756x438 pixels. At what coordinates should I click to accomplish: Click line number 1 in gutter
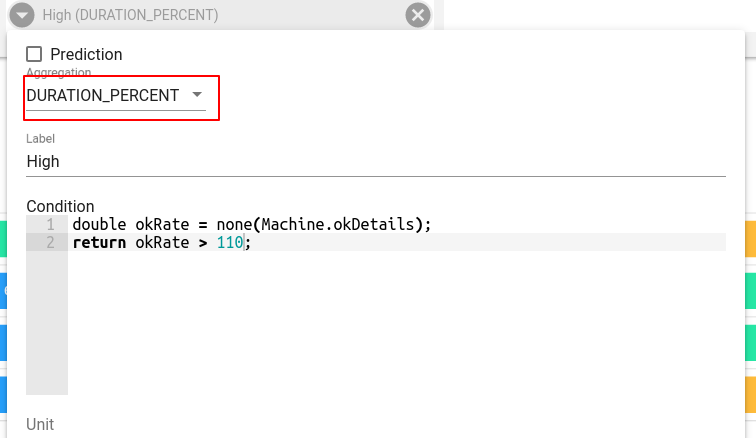[x=48, y=225]
